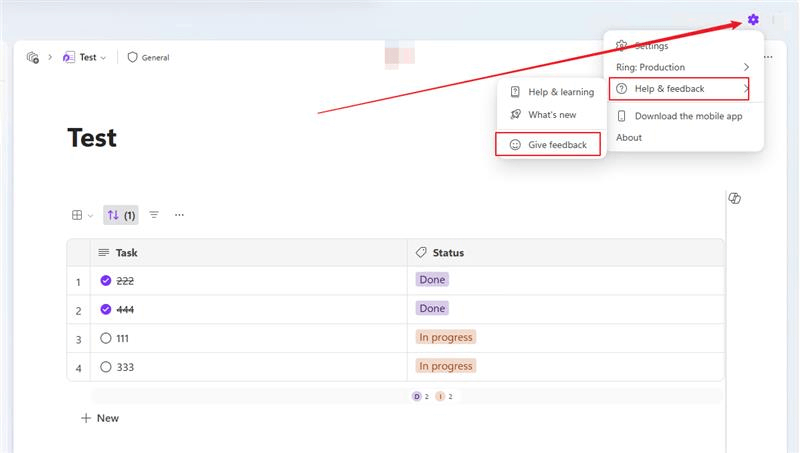
Task: Uncheck the completed task 444 circle
Action: tap(106, 309)
